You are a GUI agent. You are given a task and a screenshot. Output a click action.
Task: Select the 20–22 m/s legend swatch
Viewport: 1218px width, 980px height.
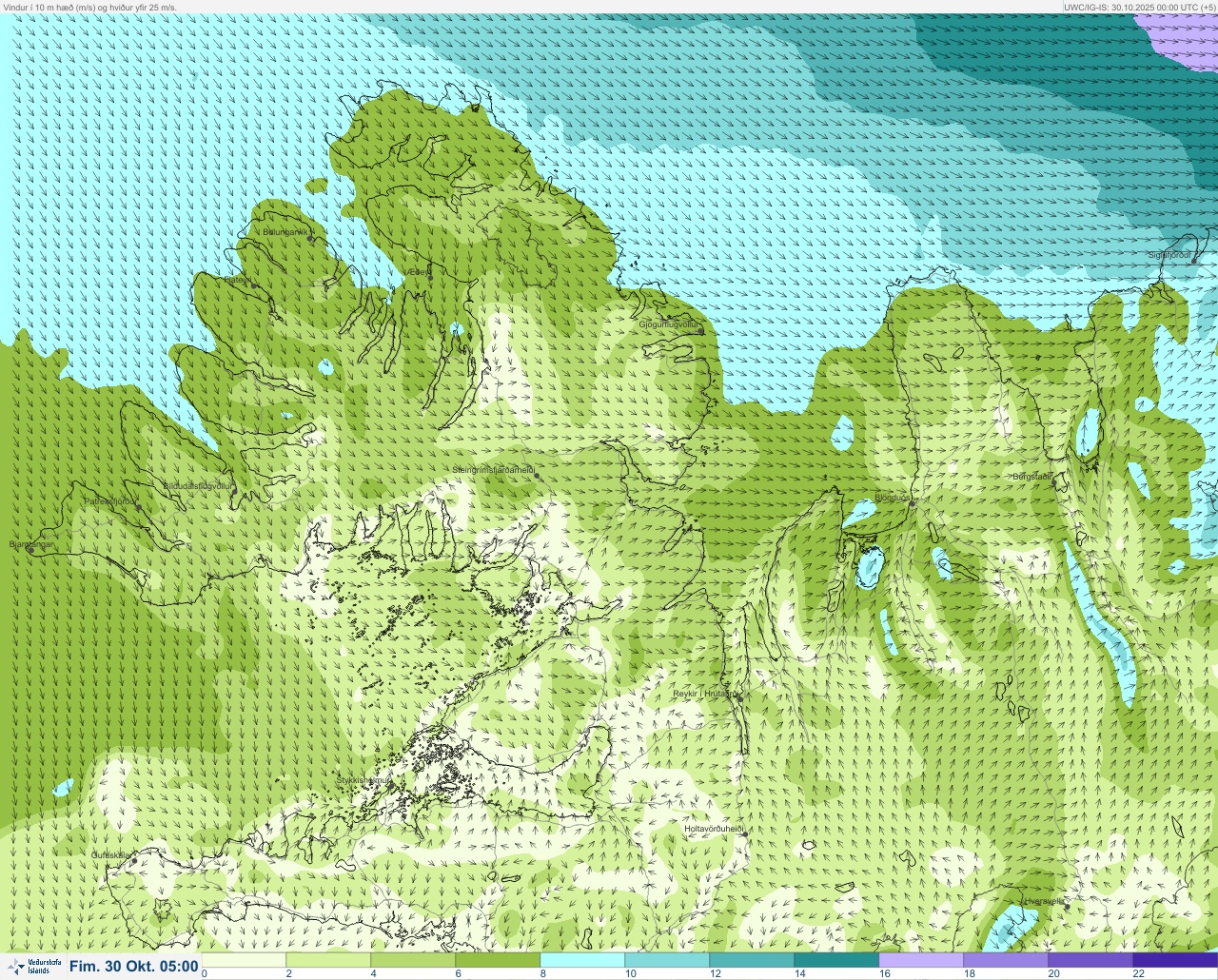click(1090, 960)
